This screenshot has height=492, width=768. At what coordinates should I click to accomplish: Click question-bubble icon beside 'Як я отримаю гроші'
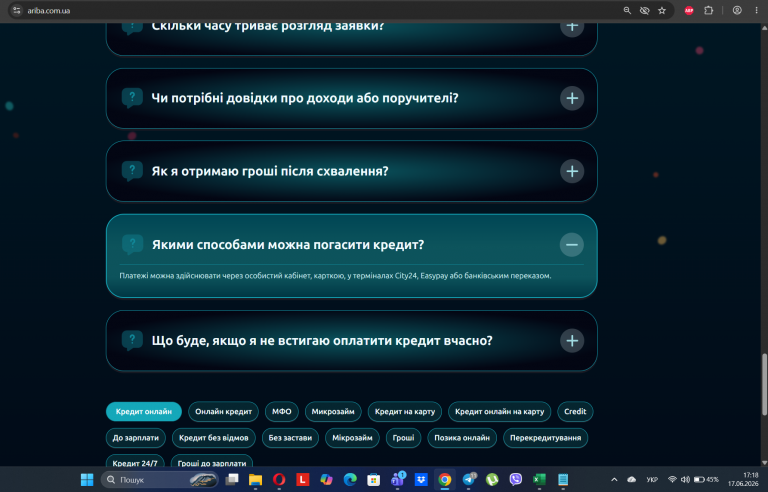point(132,171)
